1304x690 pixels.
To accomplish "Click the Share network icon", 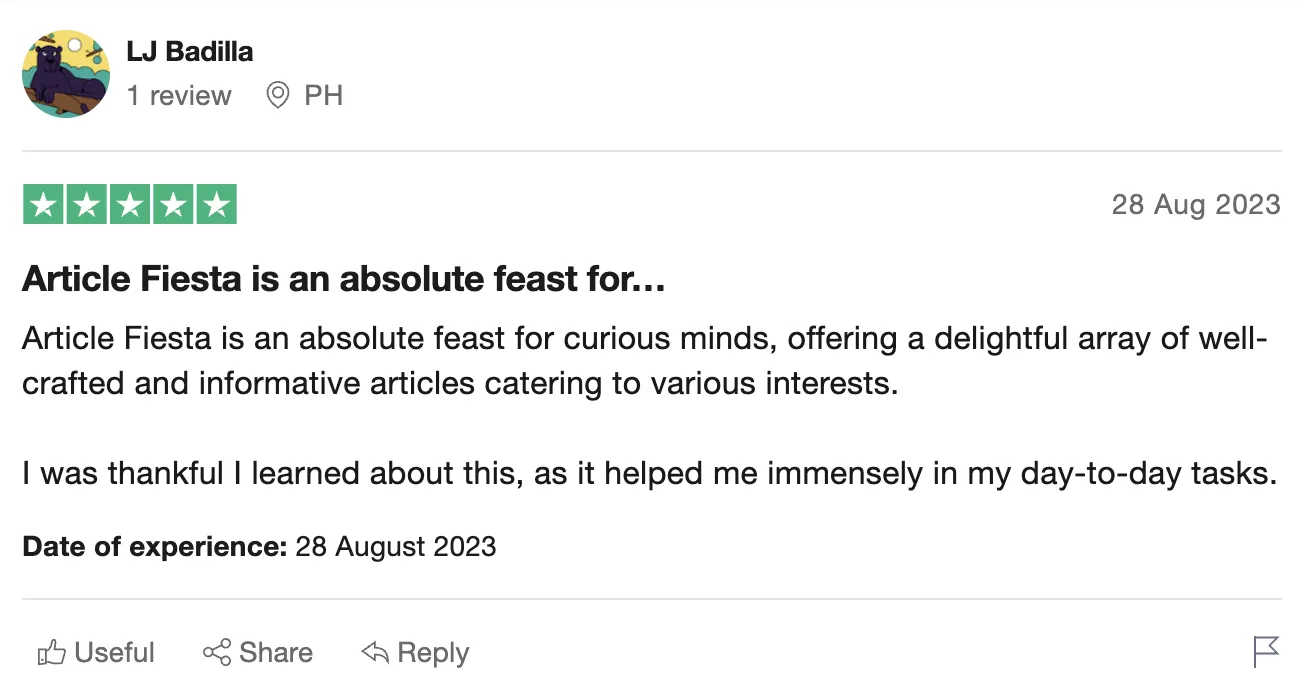I will (216, 653).
